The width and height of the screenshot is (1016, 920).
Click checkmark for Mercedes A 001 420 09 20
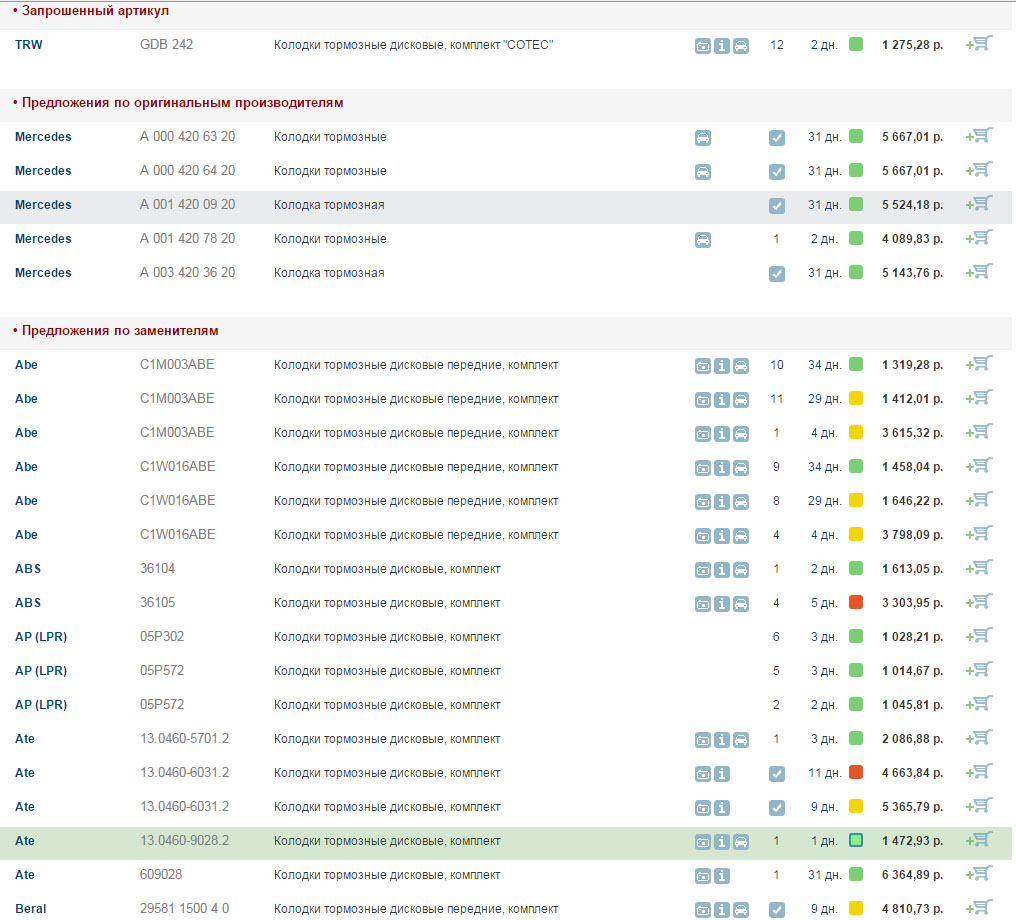tap(777, 206)
